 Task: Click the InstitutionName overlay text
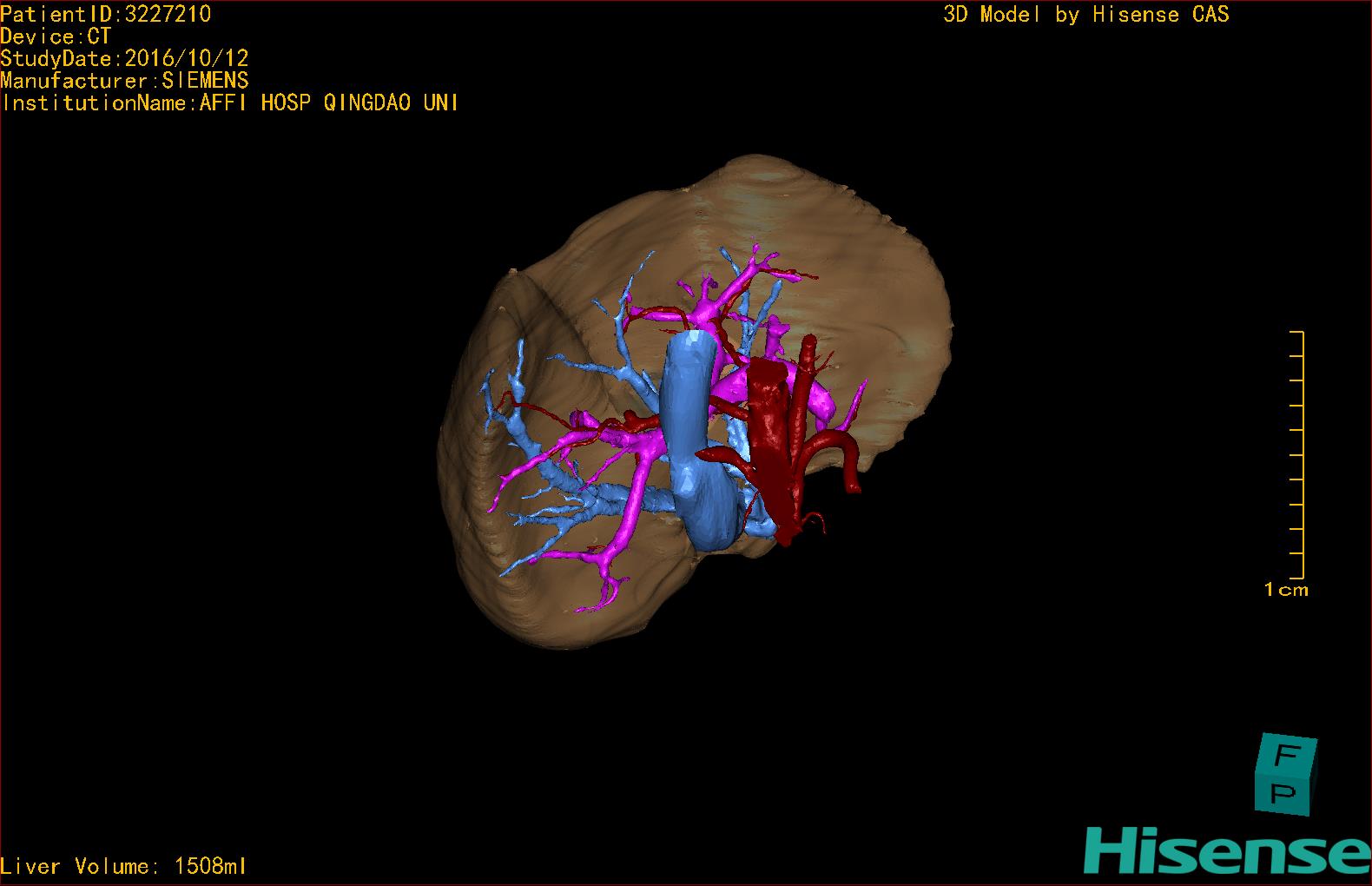click(230, 103)
